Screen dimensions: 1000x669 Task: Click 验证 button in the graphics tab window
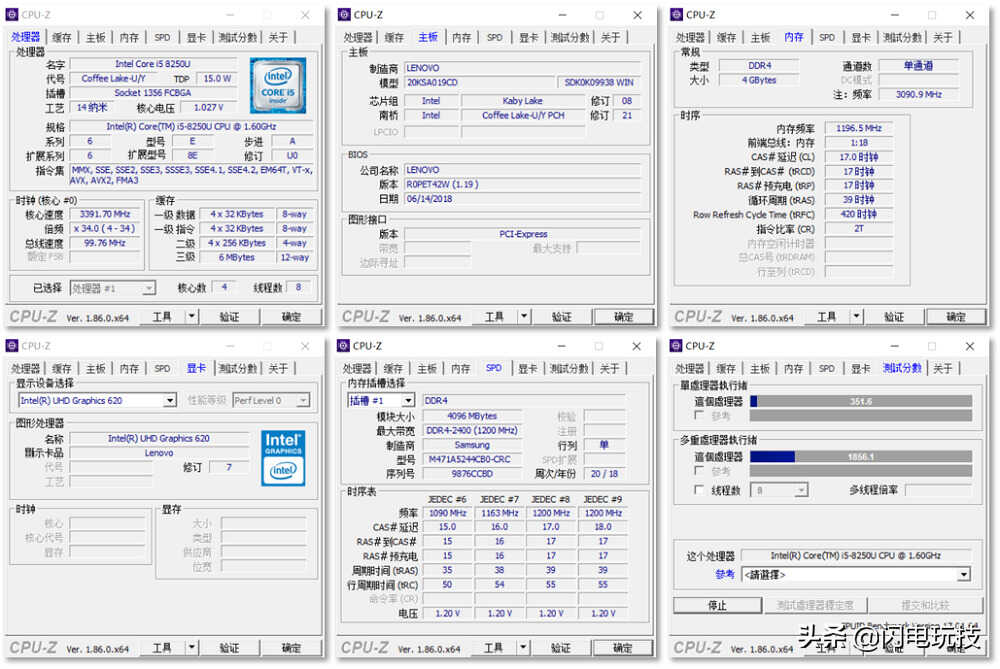click(230, 647)
